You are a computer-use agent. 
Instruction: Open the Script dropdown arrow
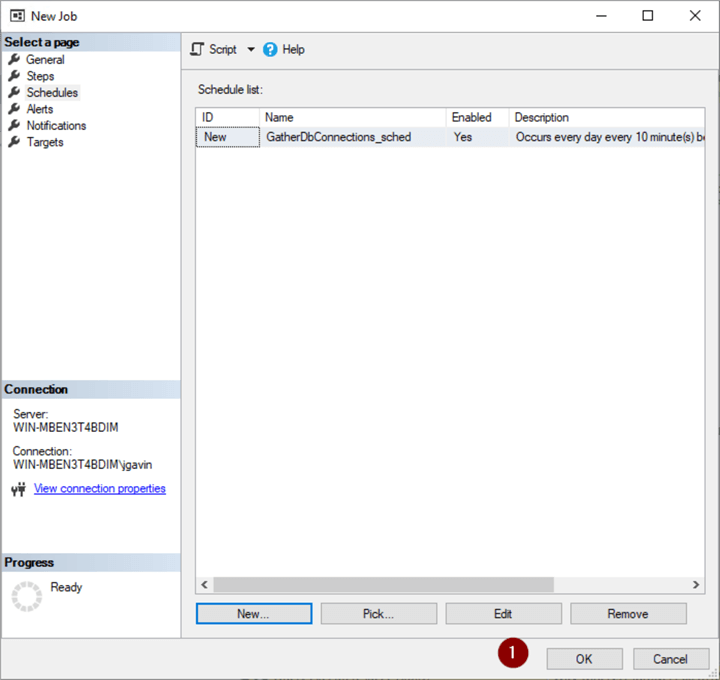(x=251, y=49)
